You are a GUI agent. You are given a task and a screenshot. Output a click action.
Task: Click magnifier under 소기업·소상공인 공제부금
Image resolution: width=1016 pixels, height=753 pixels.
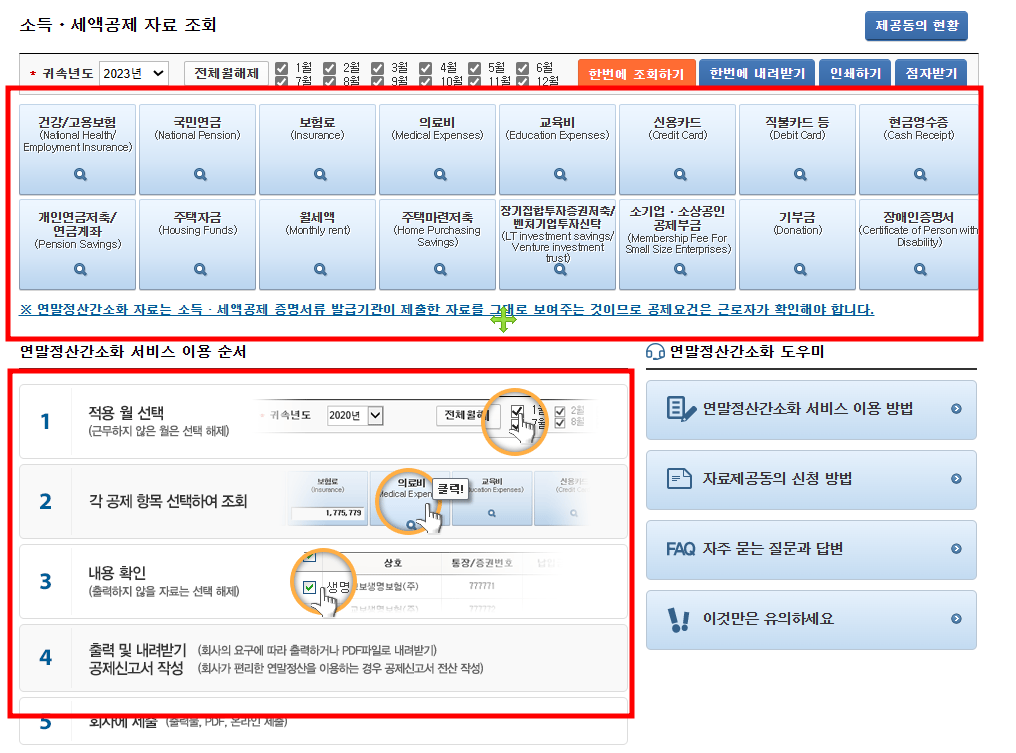(680, 270)
